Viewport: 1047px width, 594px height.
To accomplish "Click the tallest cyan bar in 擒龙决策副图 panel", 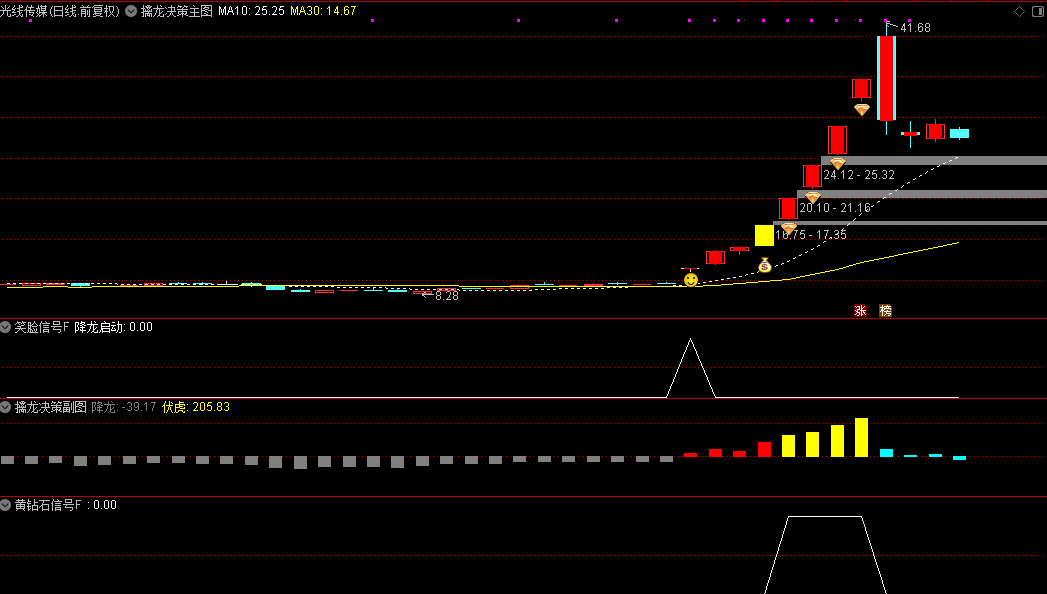I will coord(886,453).
